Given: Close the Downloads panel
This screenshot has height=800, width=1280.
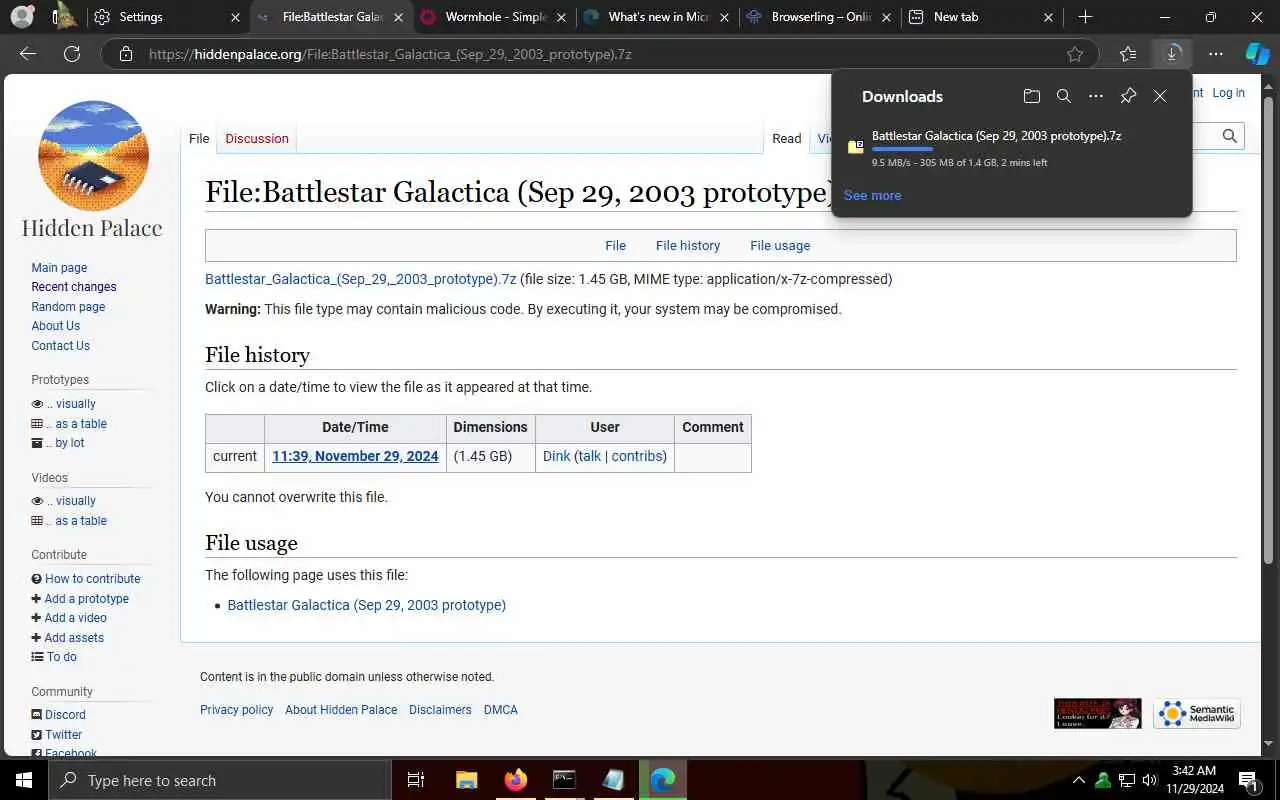Looking at the screenshot, I should pos(1160,96).
